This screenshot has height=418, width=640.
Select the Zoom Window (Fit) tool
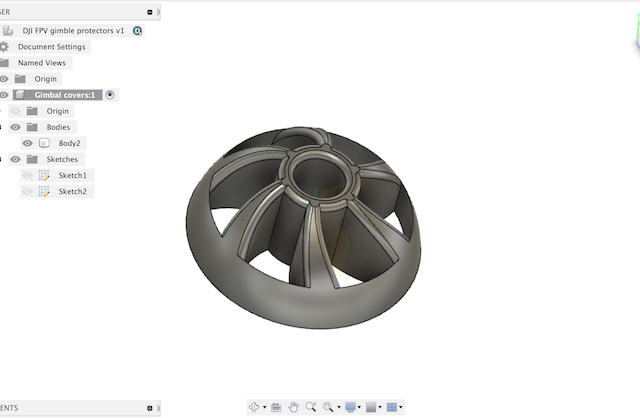tap(328, 407)
